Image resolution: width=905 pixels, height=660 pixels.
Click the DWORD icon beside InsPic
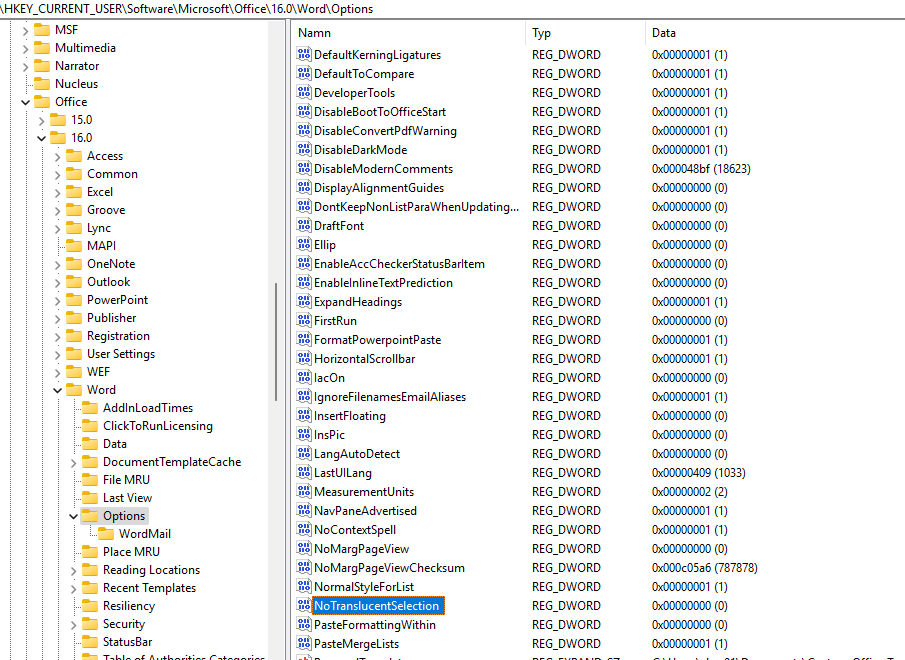pos(304,434)
